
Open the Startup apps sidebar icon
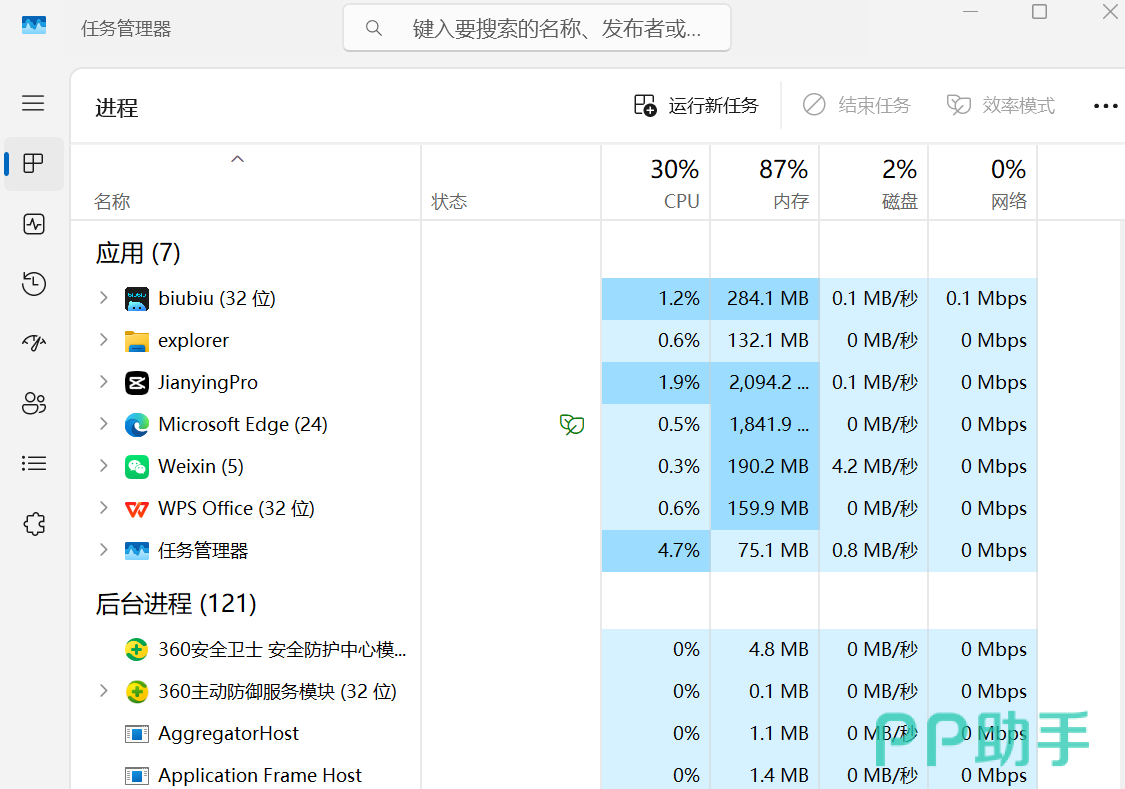point(34,343)
